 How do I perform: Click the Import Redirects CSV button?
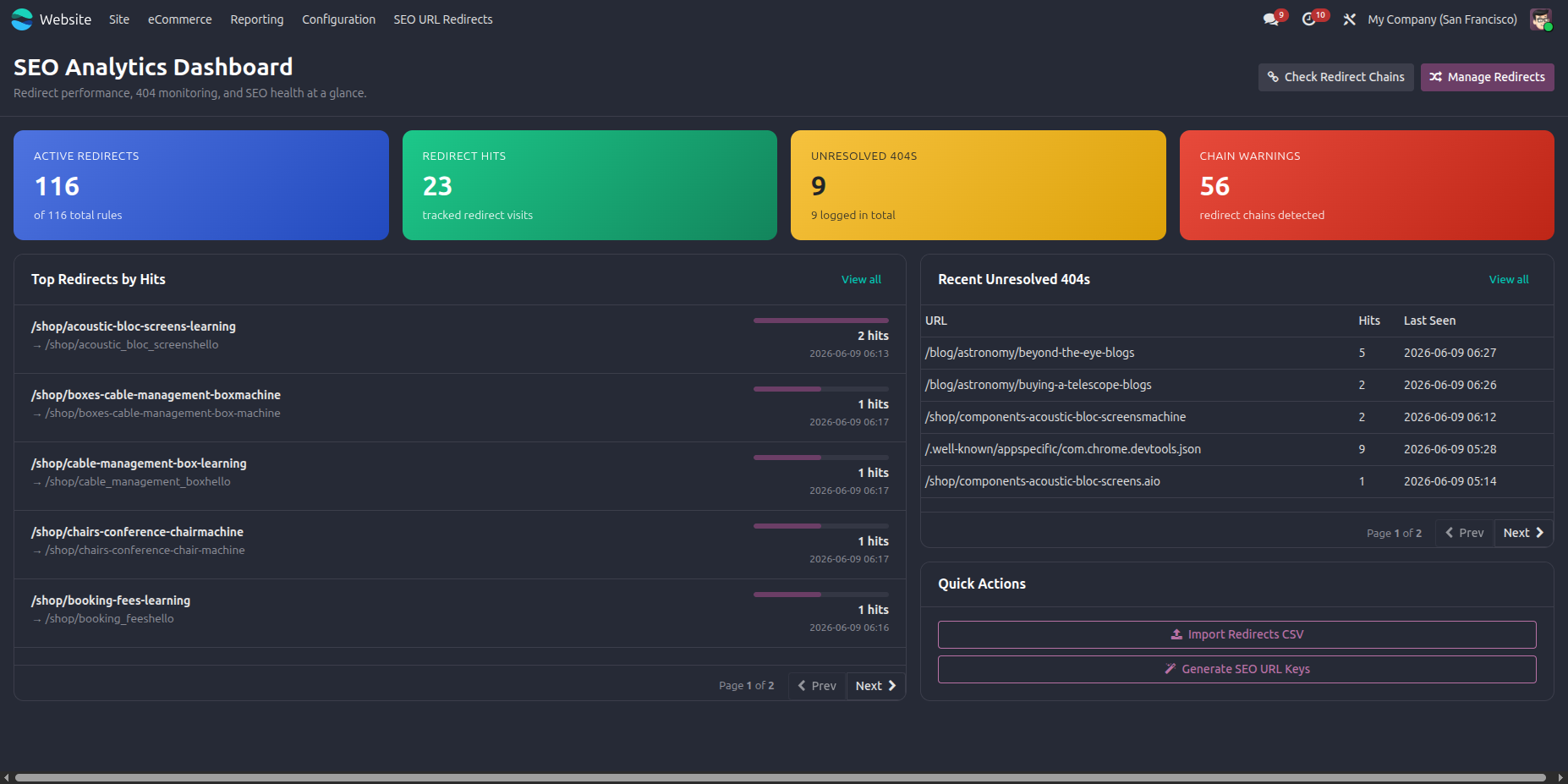point(1237,634)
